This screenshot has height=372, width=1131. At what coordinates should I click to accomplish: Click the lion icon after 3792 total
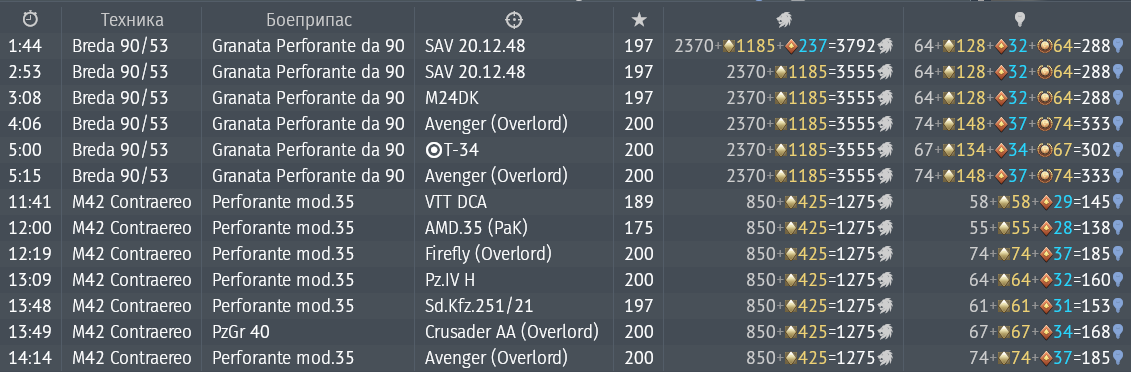[x=885, y=46]
